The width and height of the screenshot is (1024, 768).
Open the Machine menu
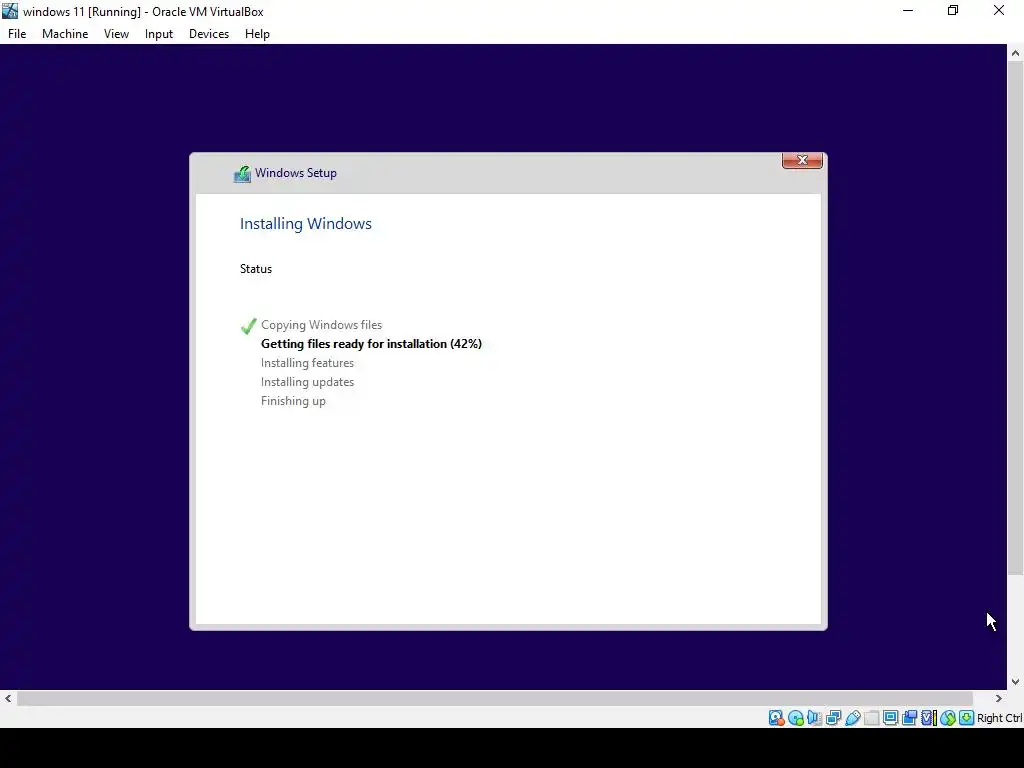pos(65,34)
